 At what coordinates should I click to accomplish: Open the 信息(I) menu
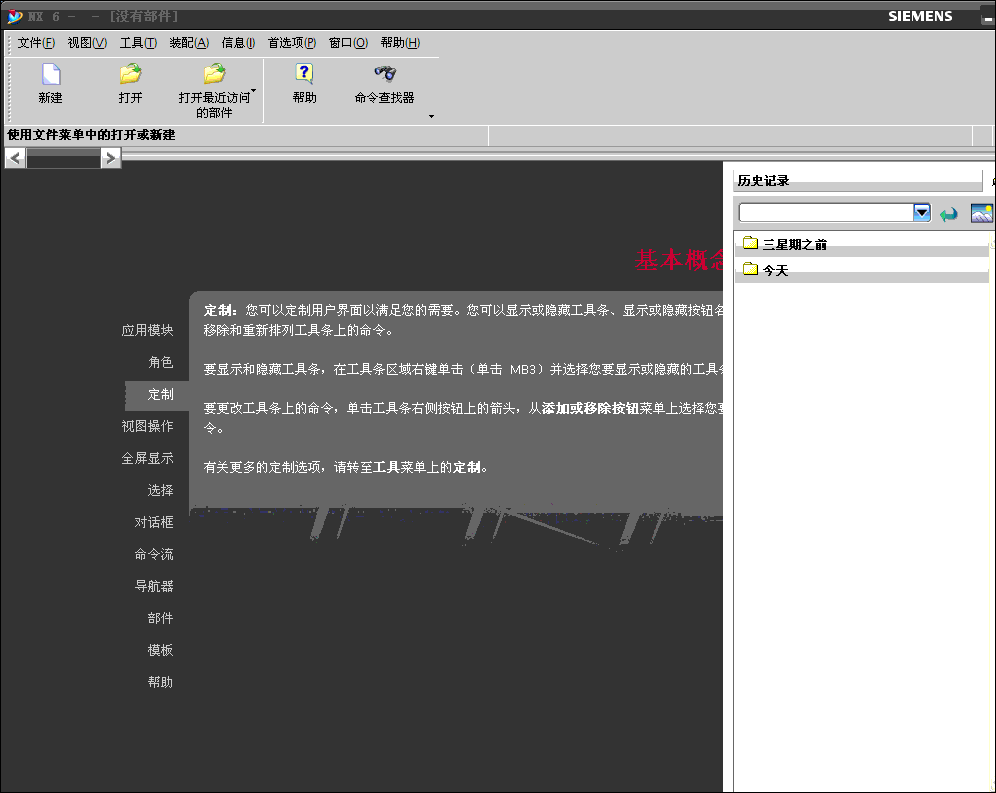click(x=238, y=43)
